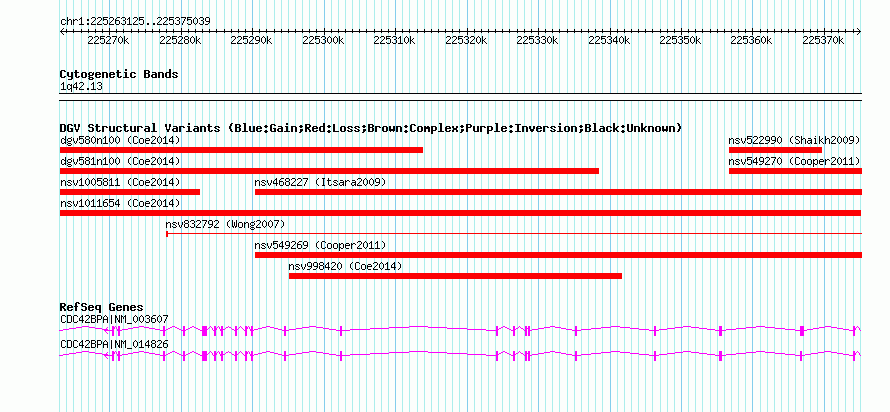Click nsv832792 (Wong2007) variant label
This screenshot has height=412, width=890.
pyautogui.click(x=225, y=224)
